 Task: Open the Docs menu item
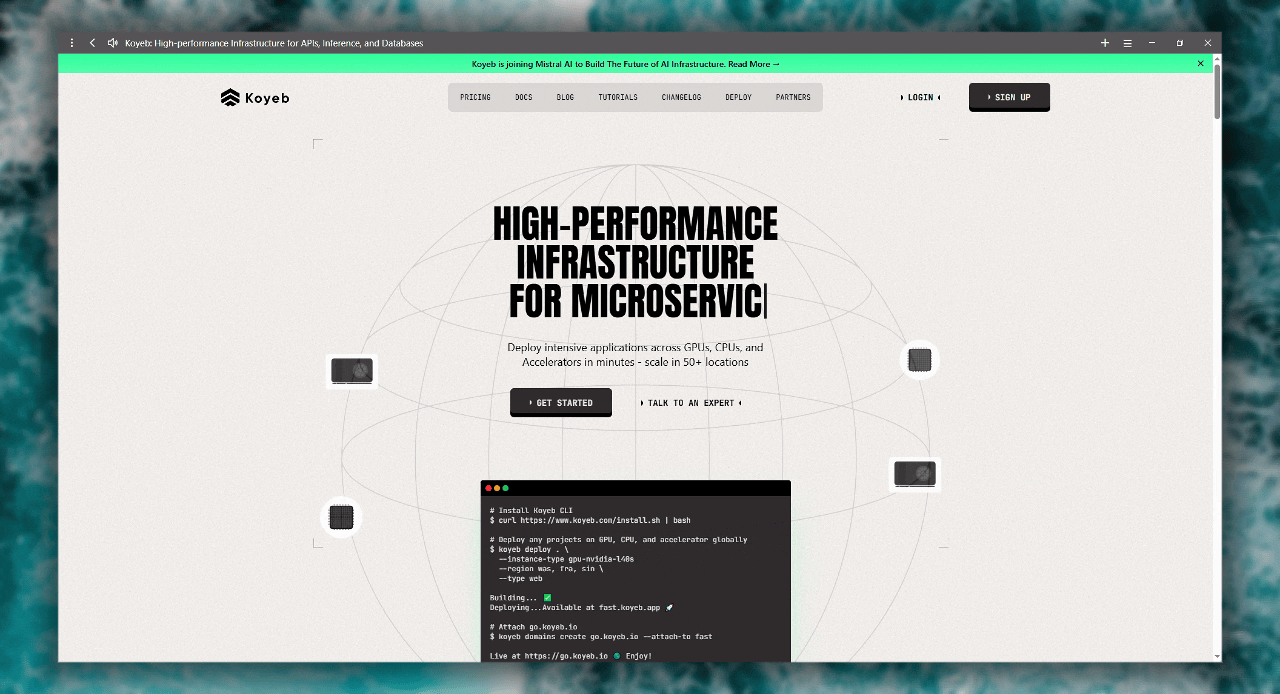tap(524, 97)
